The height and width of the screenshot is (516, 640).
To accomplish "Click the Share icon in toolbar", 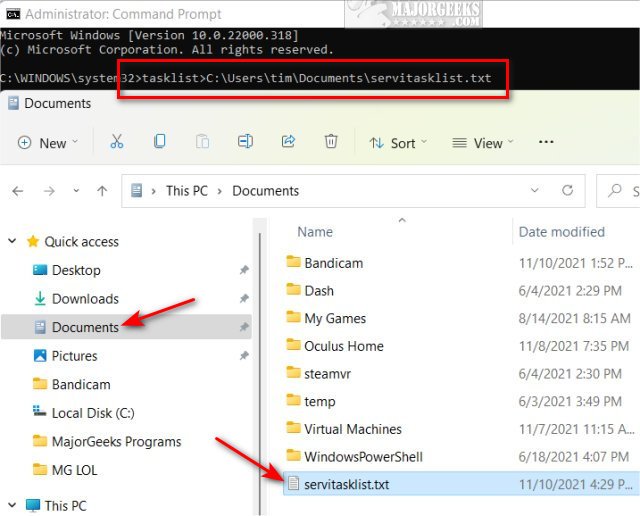I will click(288, 142).
